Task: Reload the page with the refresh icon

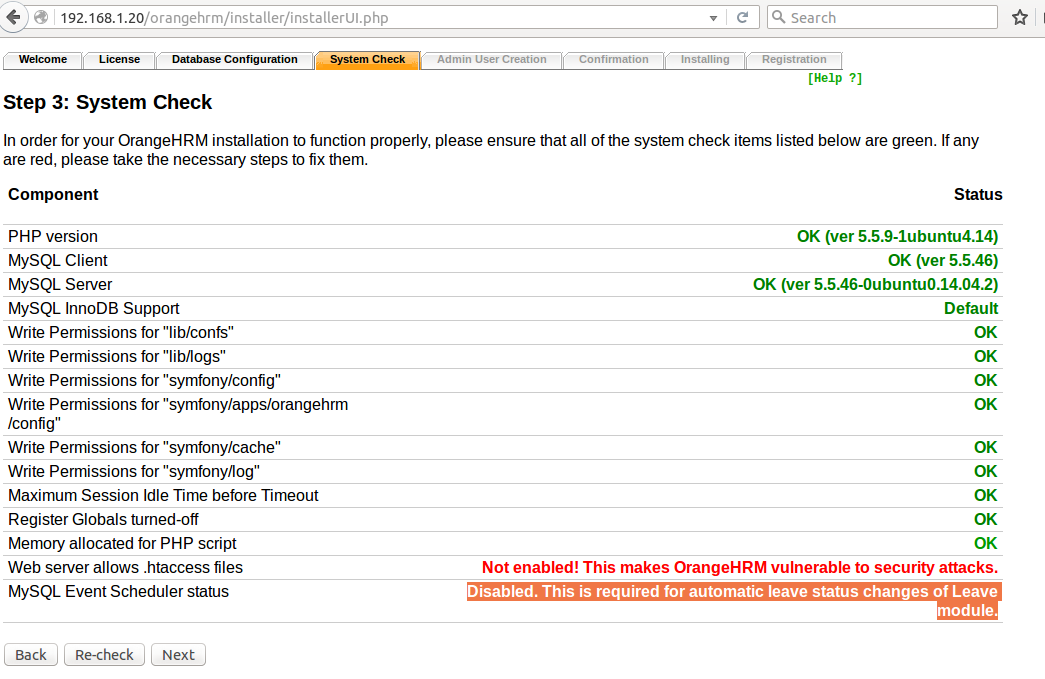Action: coord(742,17)
